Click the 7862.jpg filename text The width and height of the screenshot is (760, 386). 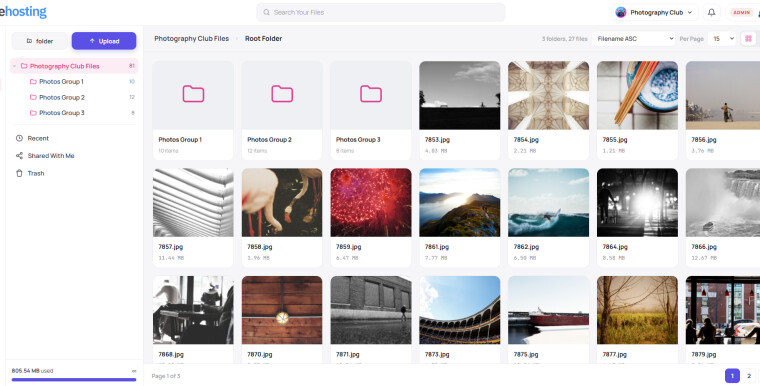tap(526, 247)
